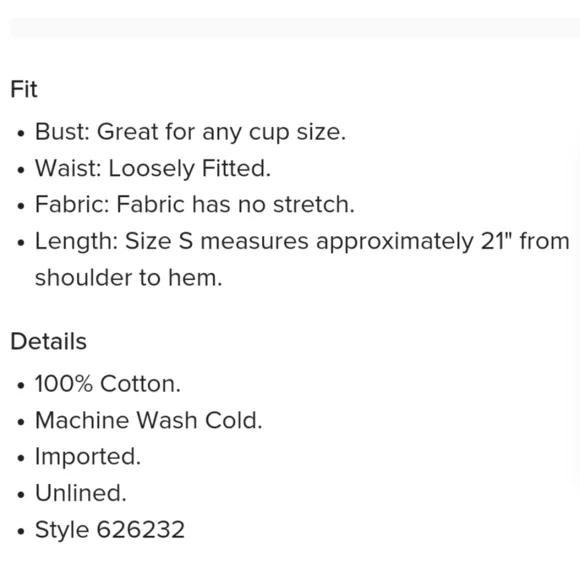Click the Fit section heading
The height and width of the screenshot is (580, 580).
pos(24,89)
